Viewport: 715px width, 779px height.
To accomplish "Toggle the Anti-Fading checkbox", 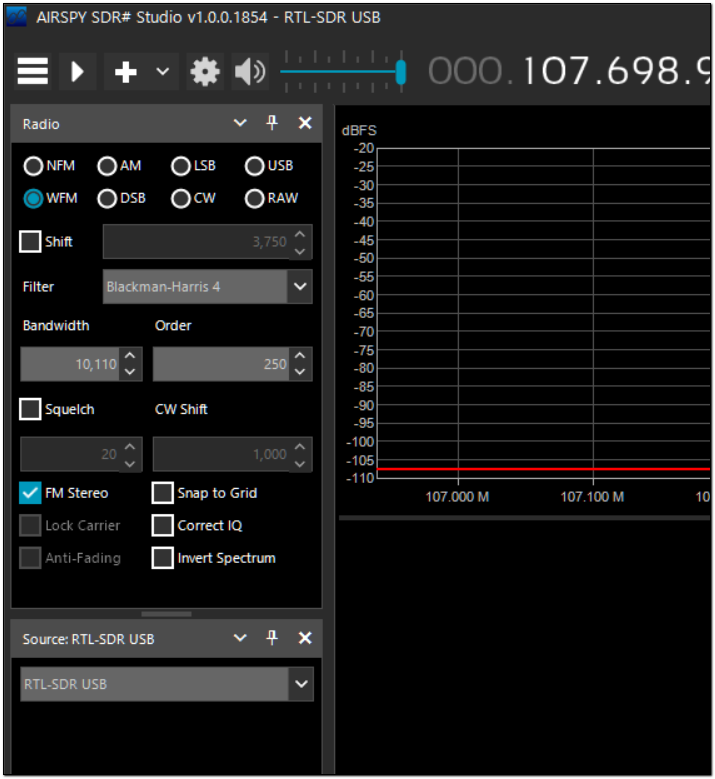I will (30, 558).
